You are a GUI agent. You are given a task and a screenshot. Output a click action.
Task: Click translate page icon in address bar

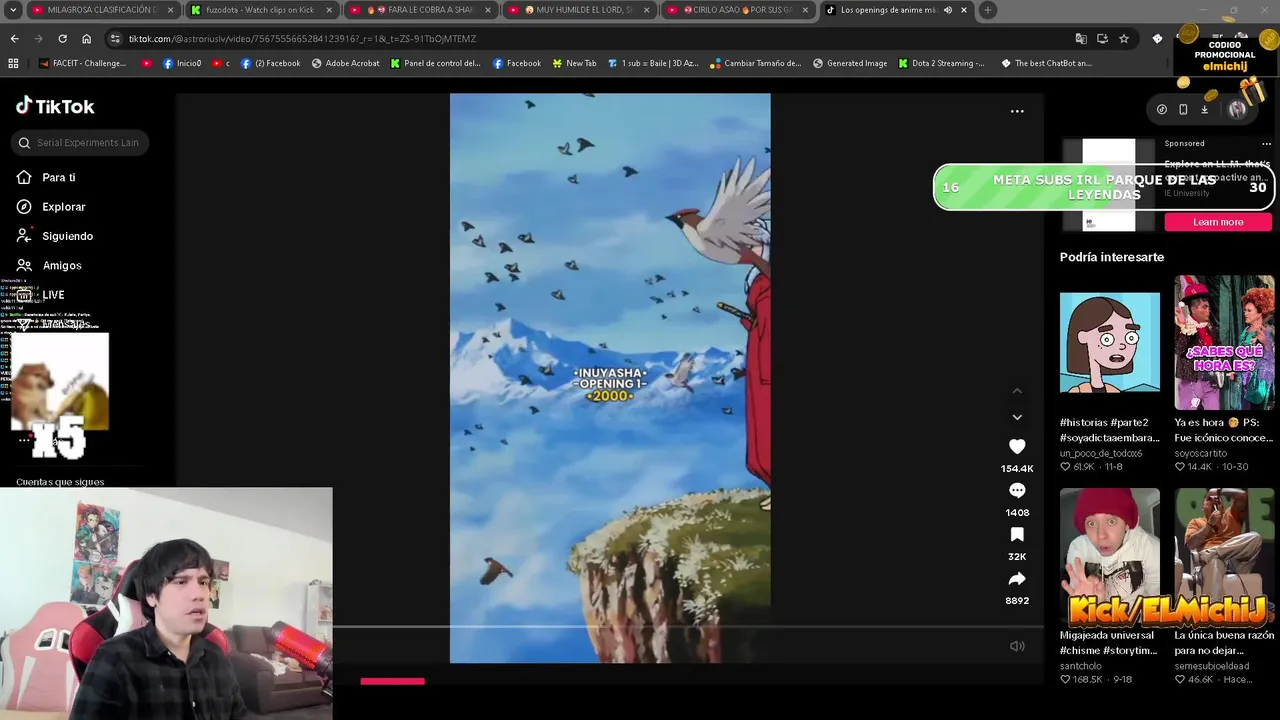tap(1081, 38)
